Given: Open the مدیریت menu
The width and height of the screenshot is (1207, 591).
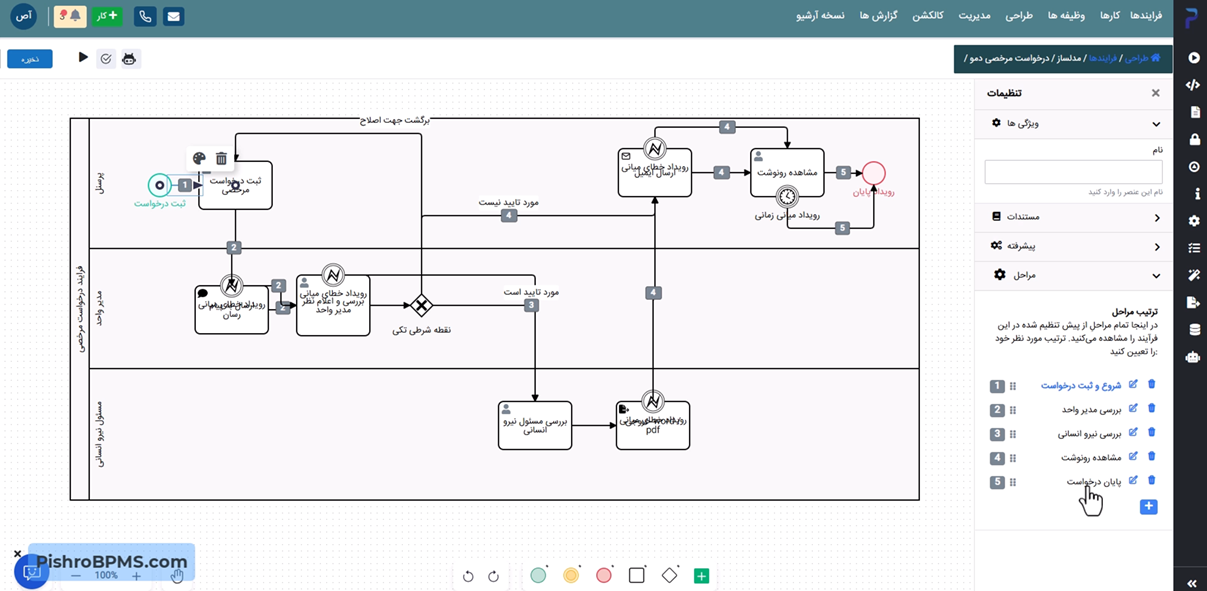Looking at the screenshot, I should coord(974,16).
